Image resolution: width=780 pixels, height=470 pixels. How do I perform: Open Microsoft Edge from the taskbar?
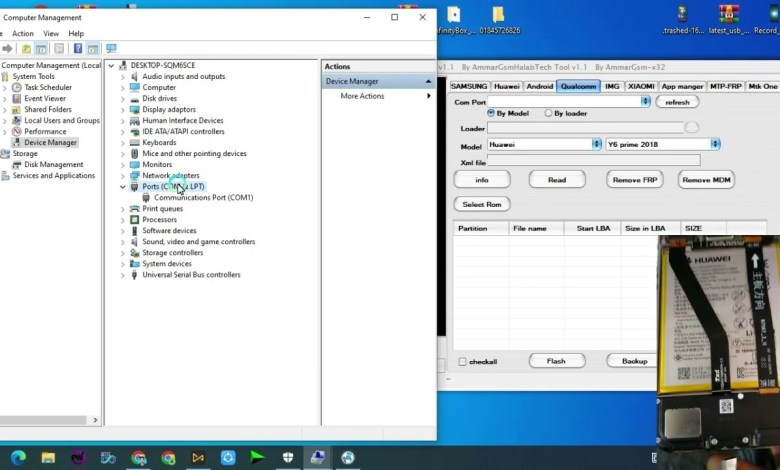pos(19,457)
